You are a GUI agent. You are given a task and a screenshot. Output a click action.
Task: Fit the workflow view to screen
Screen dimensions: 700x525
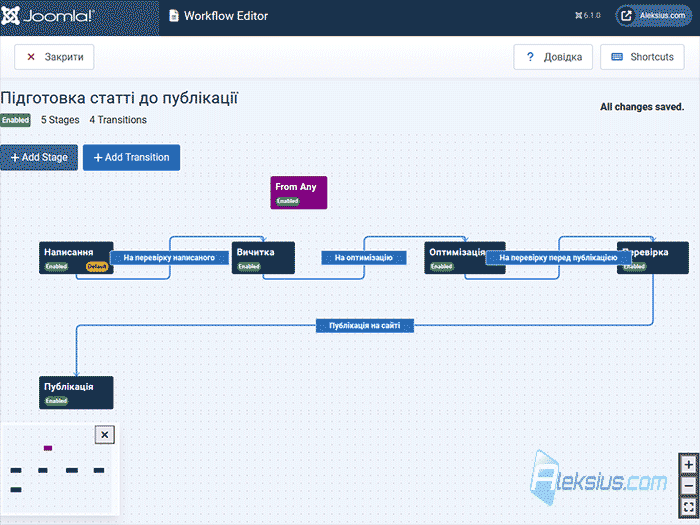pyautogui.click(x=688, y=507)
